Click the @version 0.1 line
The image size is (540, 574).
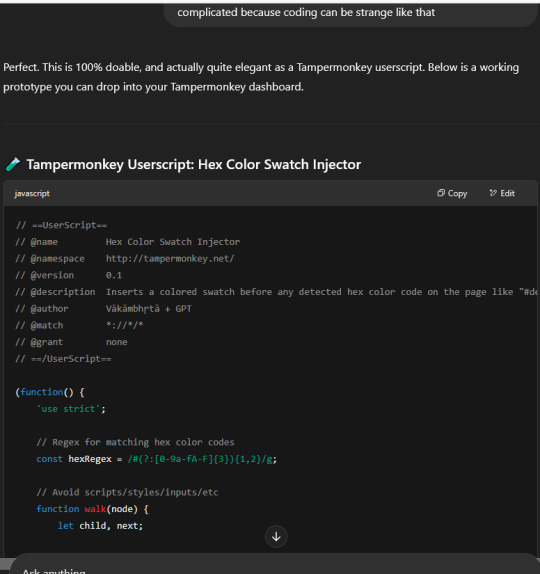68,275
